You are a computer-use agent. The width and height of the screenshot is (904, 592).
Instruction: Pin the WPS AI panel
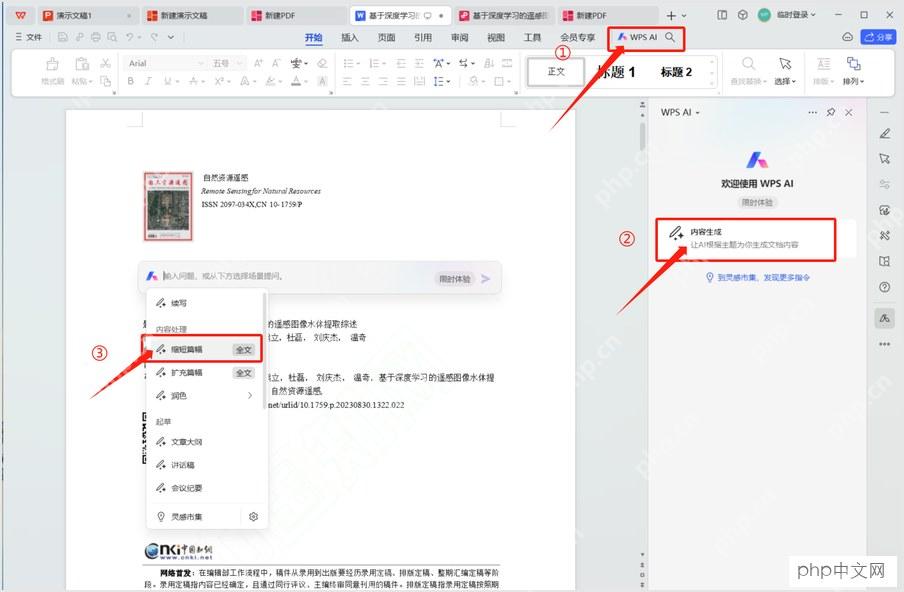831,112
